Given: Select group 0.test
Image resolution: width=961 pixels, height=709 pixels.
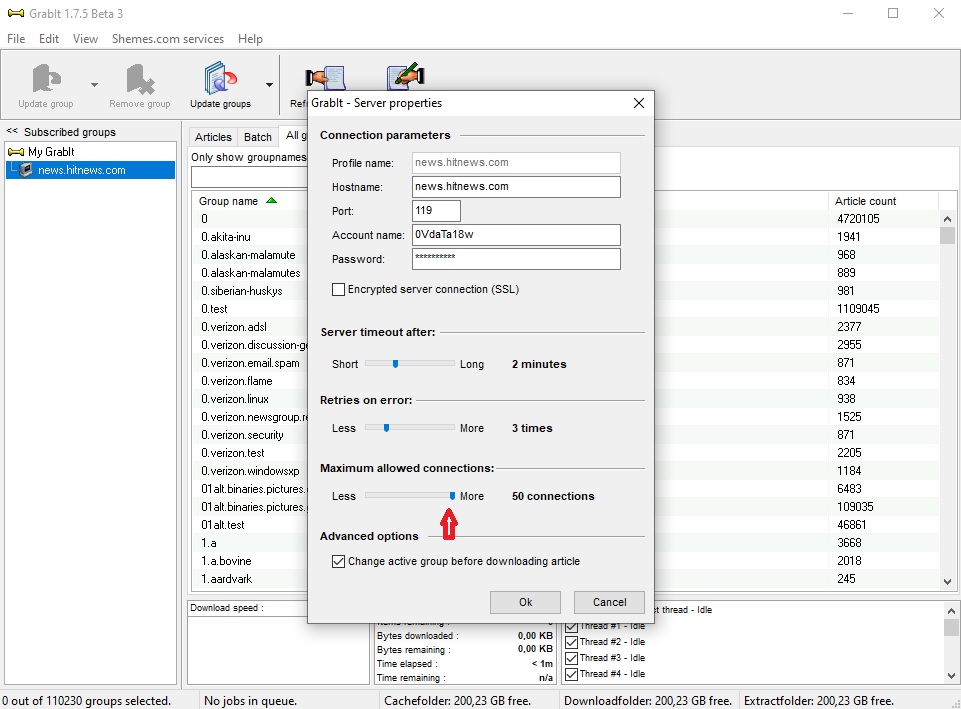Looking at the screenshot, I should pos(214,309).
